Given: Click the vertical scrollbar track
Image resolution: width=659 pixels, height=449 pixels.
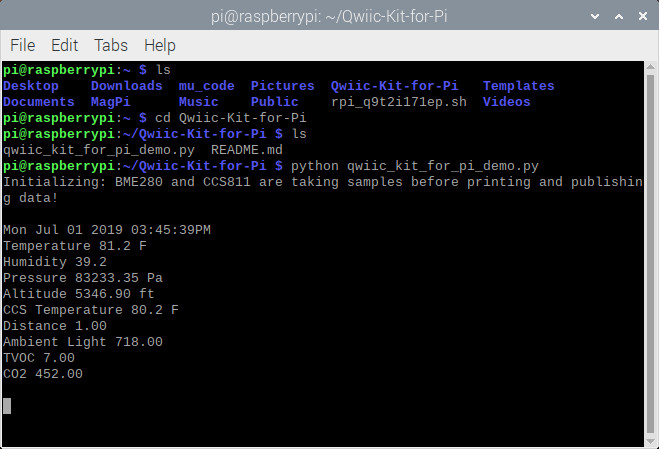Looking at the screenshot, I should 651,254.
